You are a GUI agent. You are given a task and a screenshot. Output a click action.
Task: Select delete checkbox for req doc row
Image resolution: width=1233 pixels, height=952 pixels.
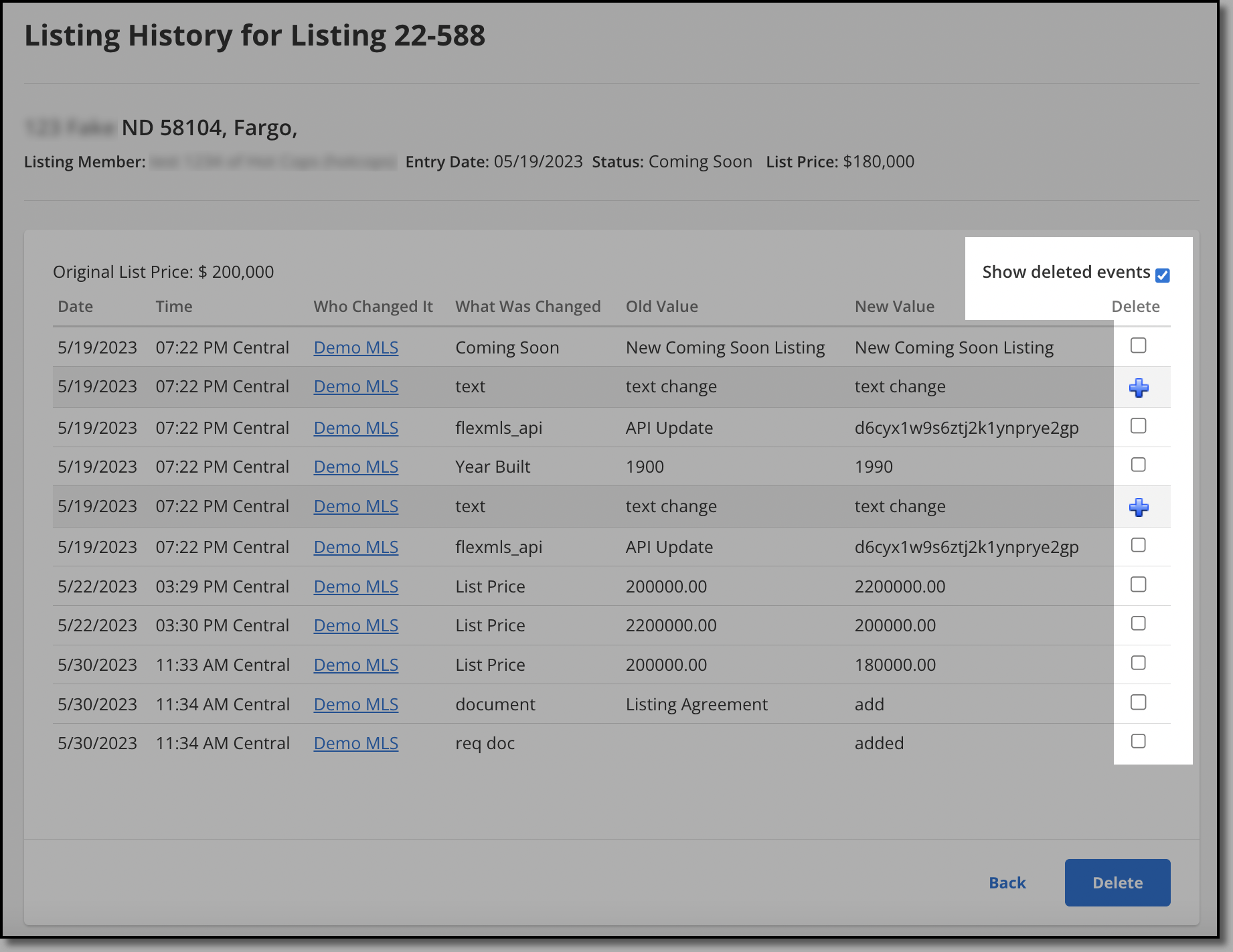[x=1138, y=741]
